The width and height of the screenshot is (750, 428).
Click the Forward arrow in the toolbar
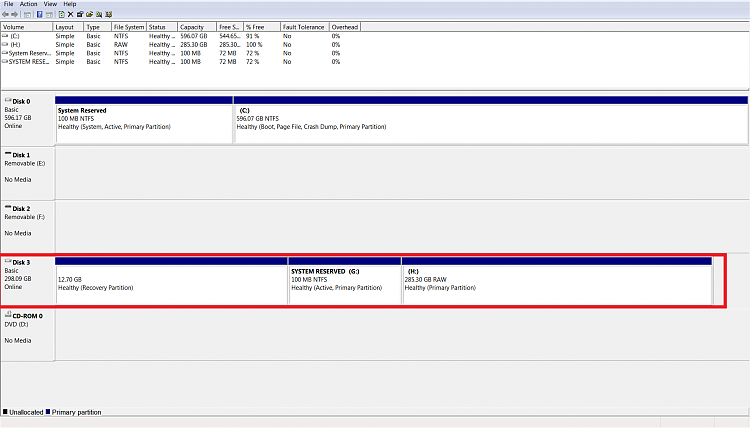(x=14, y=14)
